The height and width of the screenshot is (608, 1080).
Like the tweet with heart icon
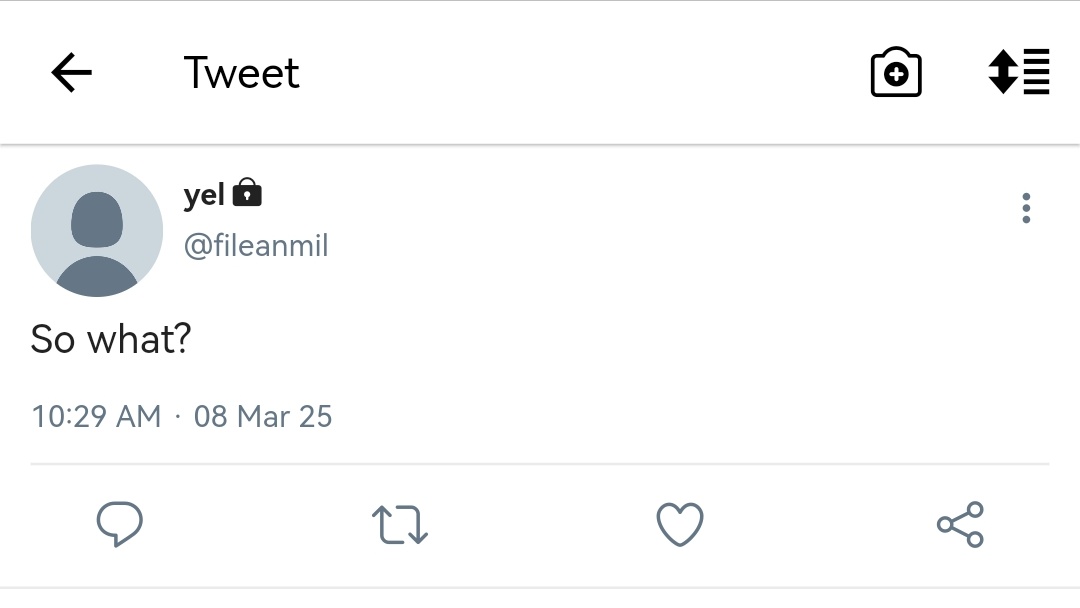tap(680, 525)
